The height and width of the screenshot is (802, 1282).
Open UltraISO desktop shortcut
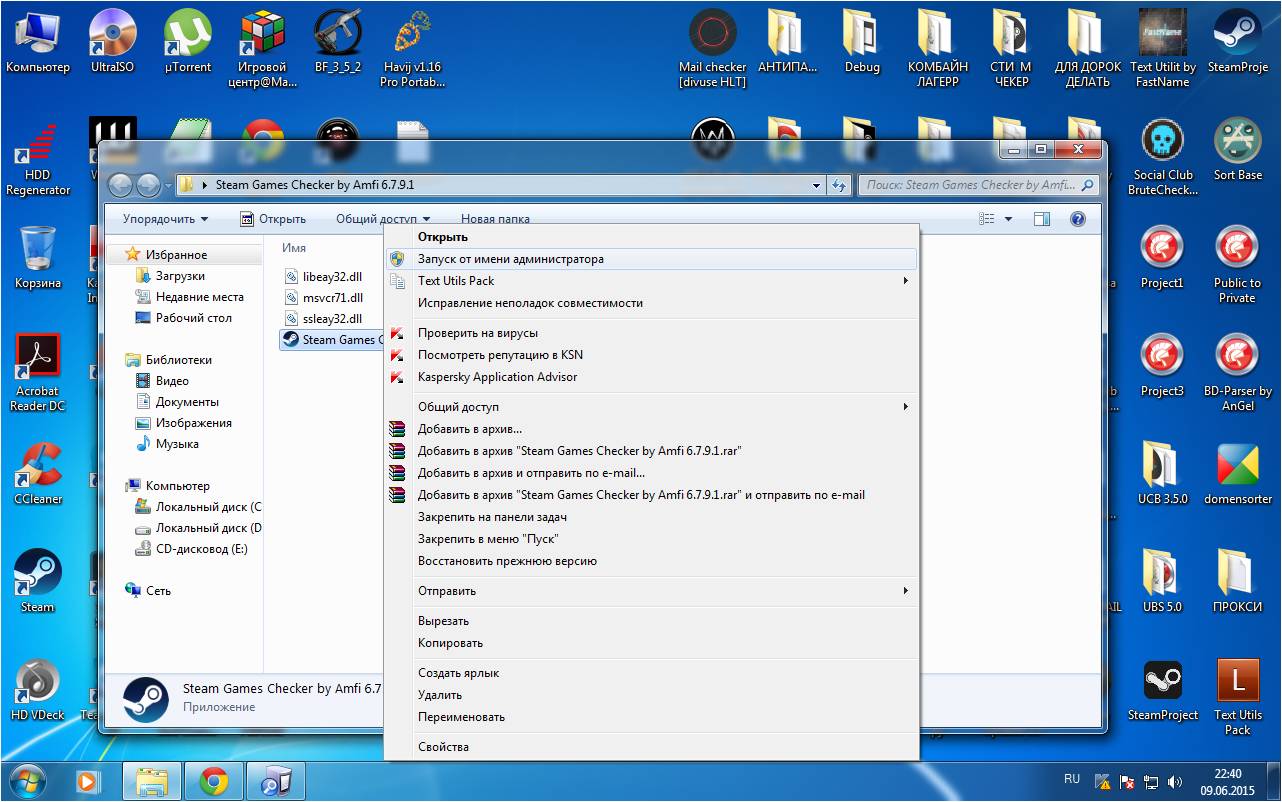pos(112,42)
